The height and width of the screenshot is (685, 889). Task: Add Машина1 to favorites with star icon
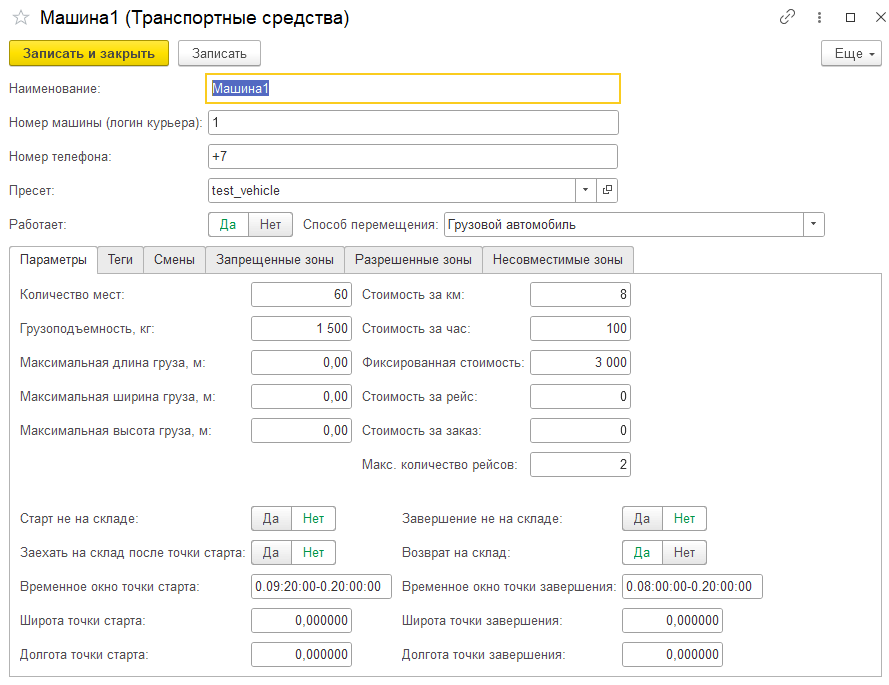pyautogui.click(x=20, y=18)
